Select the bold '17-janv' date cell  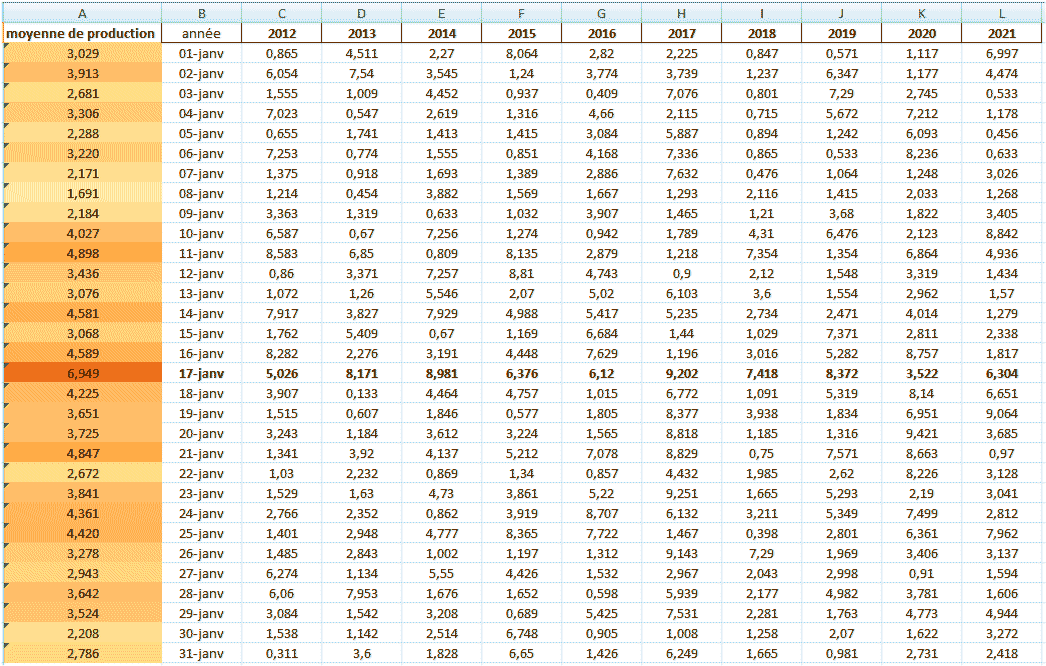(201, 374)
